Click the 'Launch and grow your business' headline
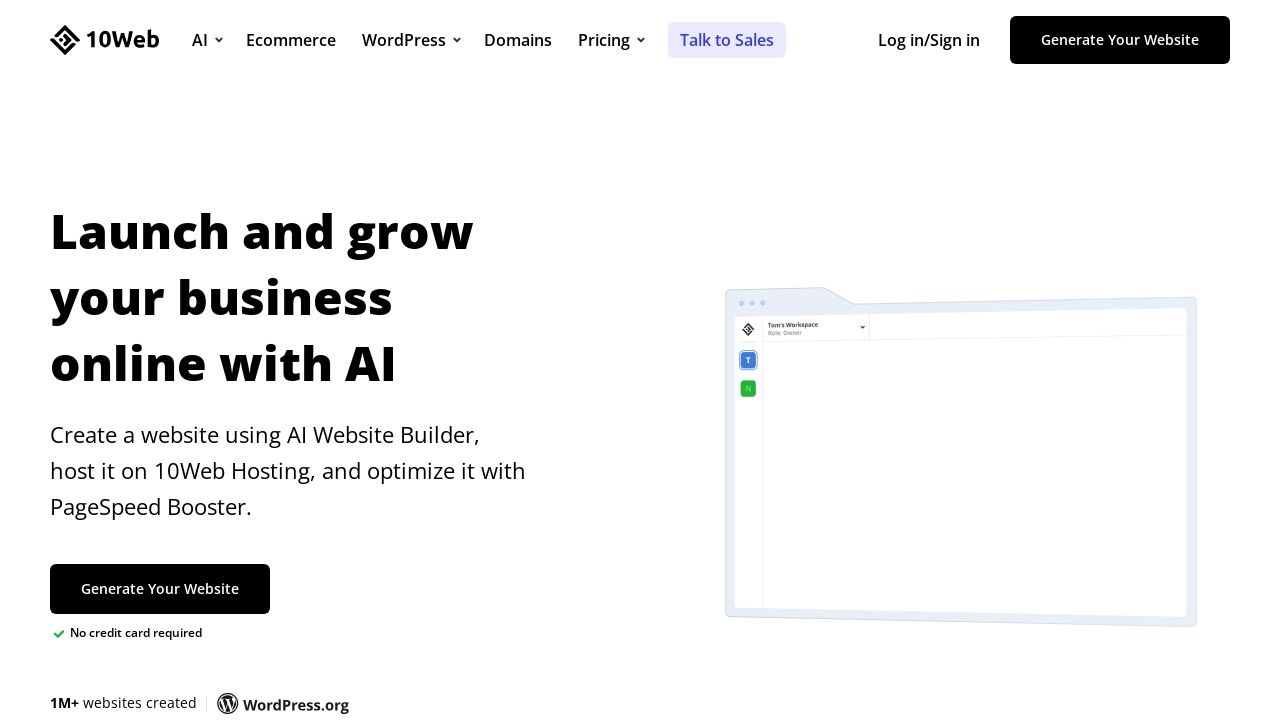 pyautogui.click(x=262, y=297)
